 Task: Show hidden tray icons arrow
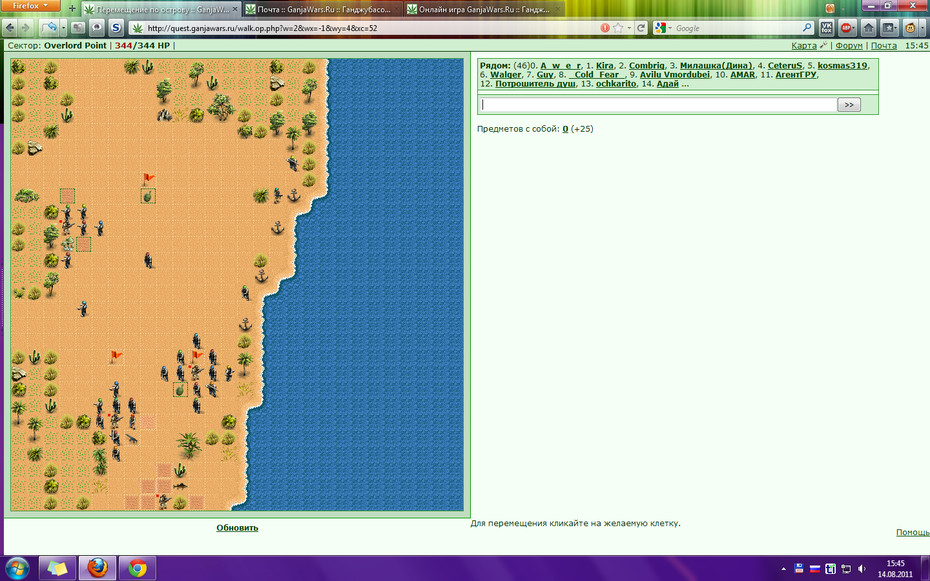pyautogui.click(x=784, y=569)
